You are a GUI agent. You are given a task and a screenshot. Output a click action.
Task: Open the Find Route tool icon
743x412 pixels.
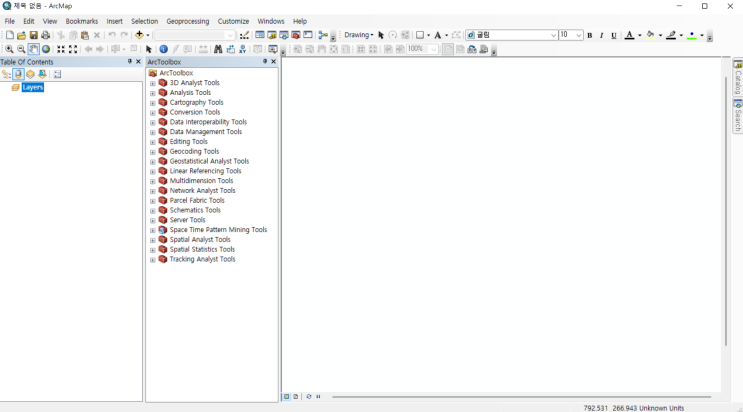(x=230, y=49)
